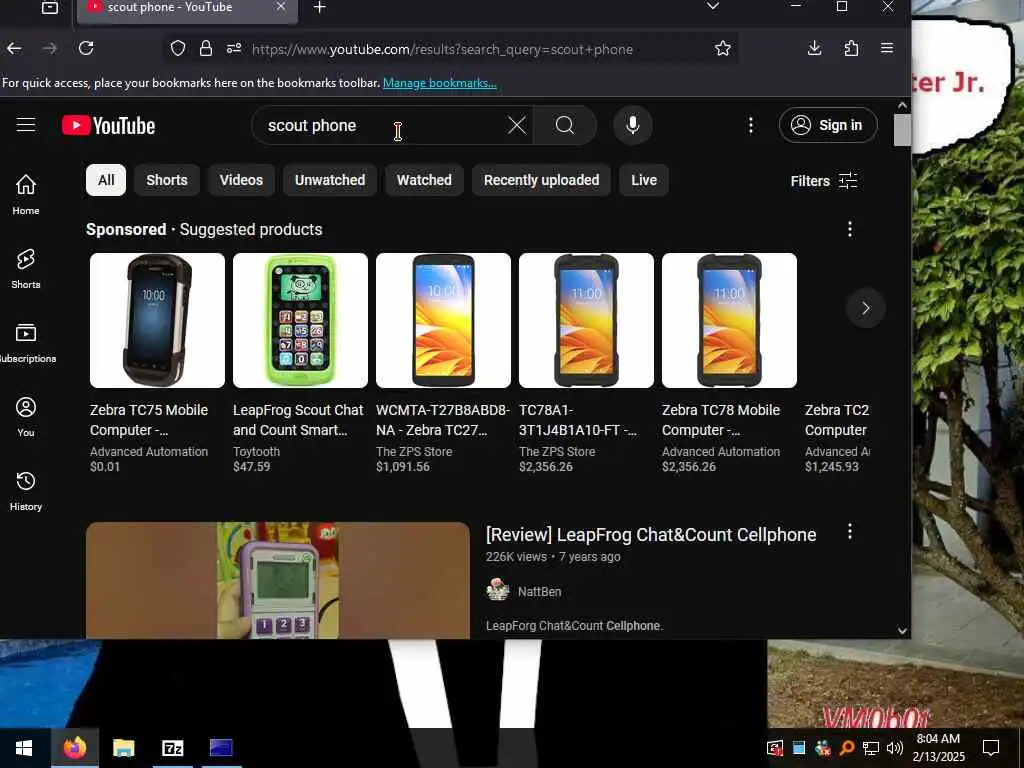Open Firefox extensions puzzle icon
Image resolution: width=1024 pixels, height=768 pixels.
click(851, 48)
